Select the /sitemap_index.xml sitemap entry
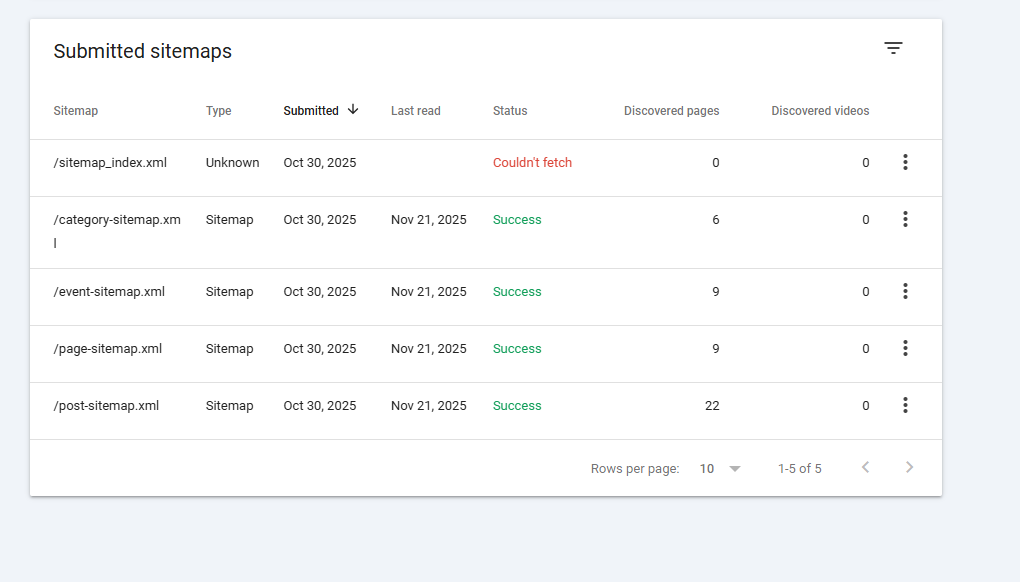Viewport: 1020px width, 582px height. pos(110,163)
